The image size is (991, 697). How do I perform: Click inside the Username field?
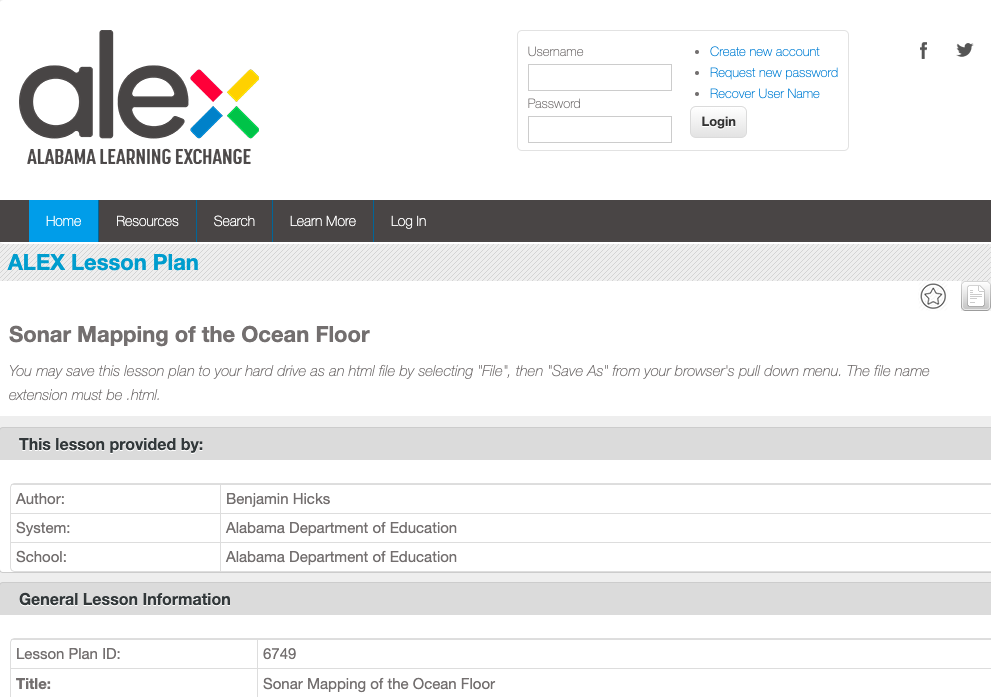599,77
